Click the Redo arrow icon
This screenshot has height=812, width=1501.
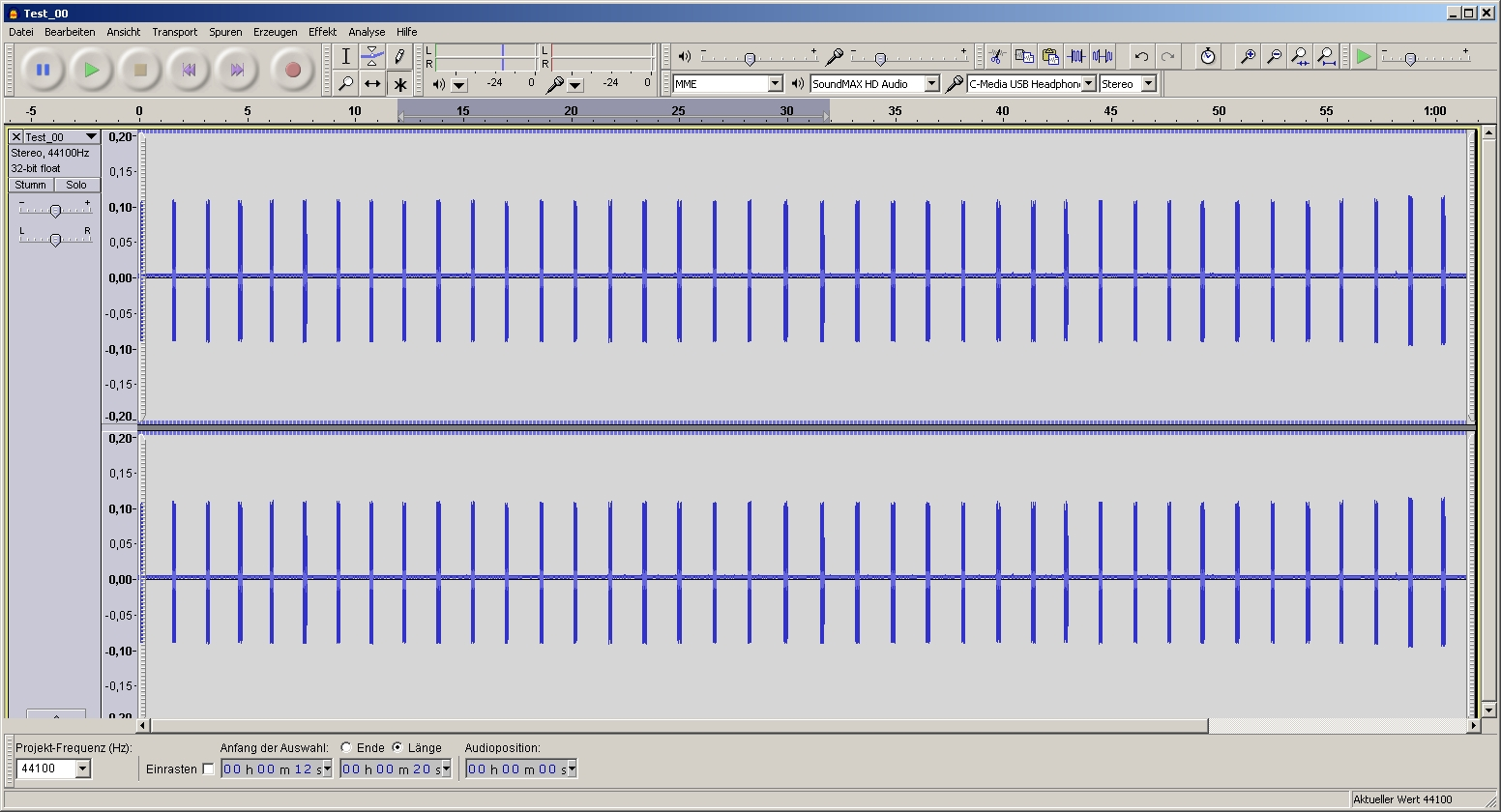(1167, 56)
